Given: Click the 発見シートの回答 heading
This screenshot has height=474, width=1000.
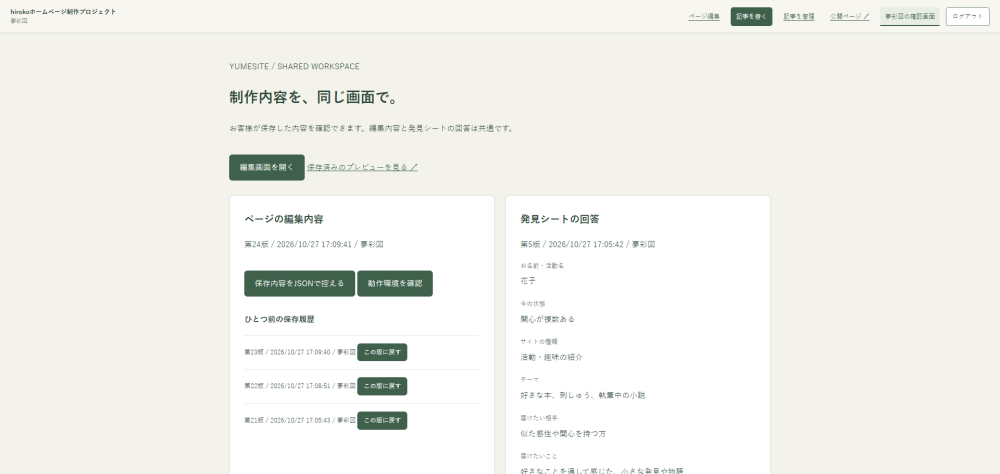Looking at the screenshot, I should click(560, 219).
